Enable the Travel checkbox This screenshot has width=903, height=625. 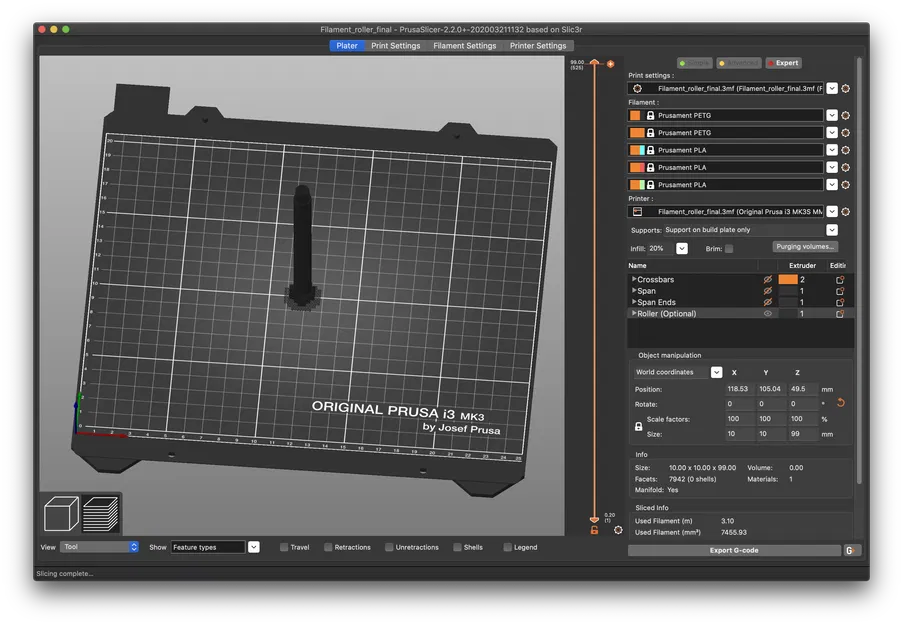284,547
